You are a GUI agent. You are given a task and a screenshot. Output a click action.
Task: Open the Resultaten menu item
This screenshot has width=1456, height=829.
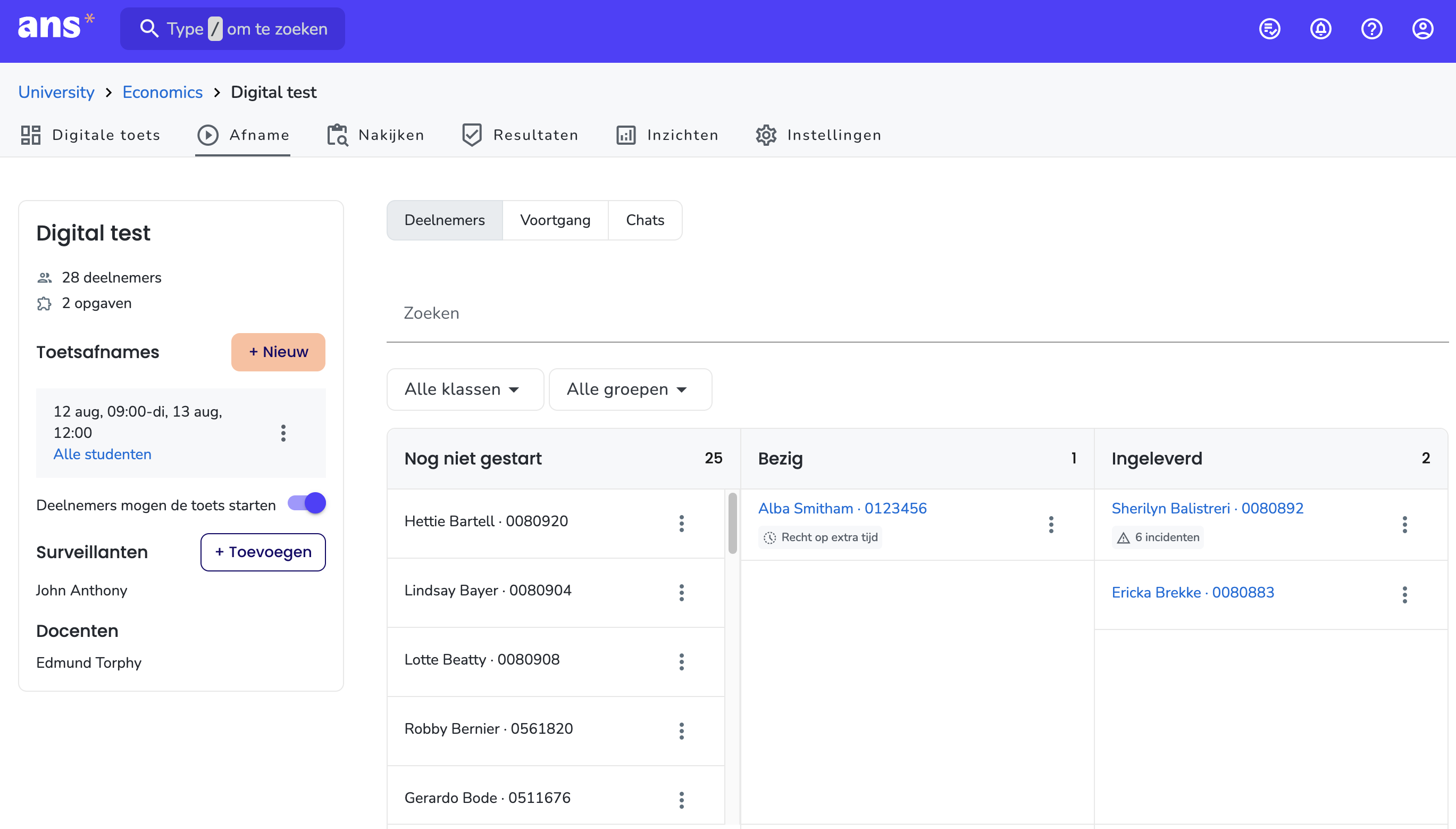pyautogui.click(x=520, y=135)
